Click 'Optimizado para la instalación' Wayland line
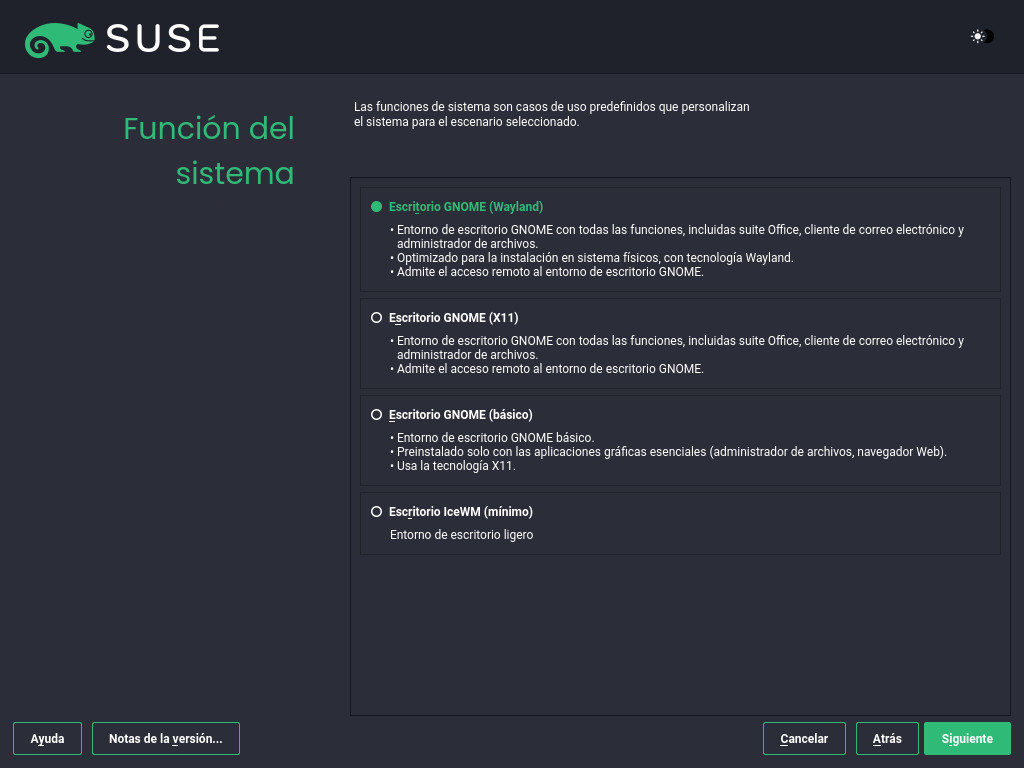 click(x=595, y=258)
